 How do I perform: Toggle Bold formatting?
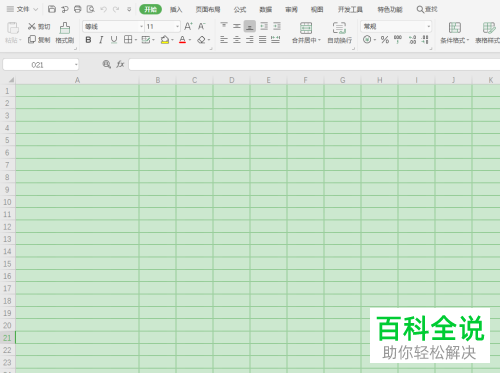coord(88,40)
